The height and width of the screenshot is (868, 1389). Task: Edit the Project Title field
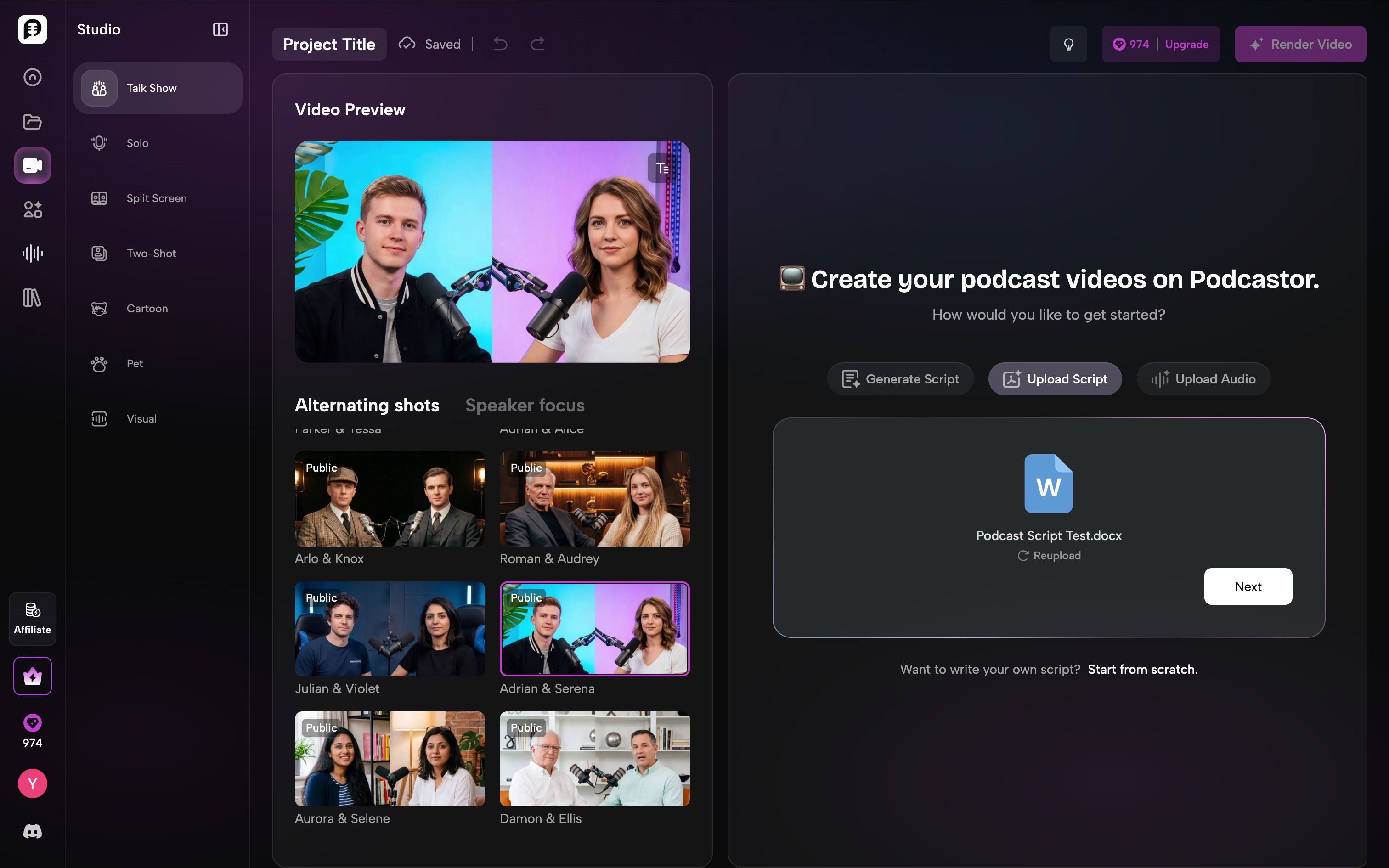[329, 44]
